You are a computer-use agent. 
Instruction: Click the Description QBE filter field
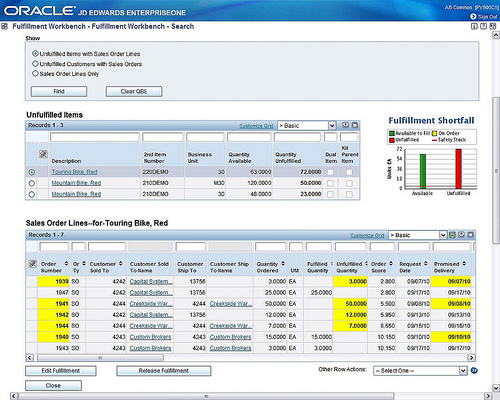tap(95, 137)
